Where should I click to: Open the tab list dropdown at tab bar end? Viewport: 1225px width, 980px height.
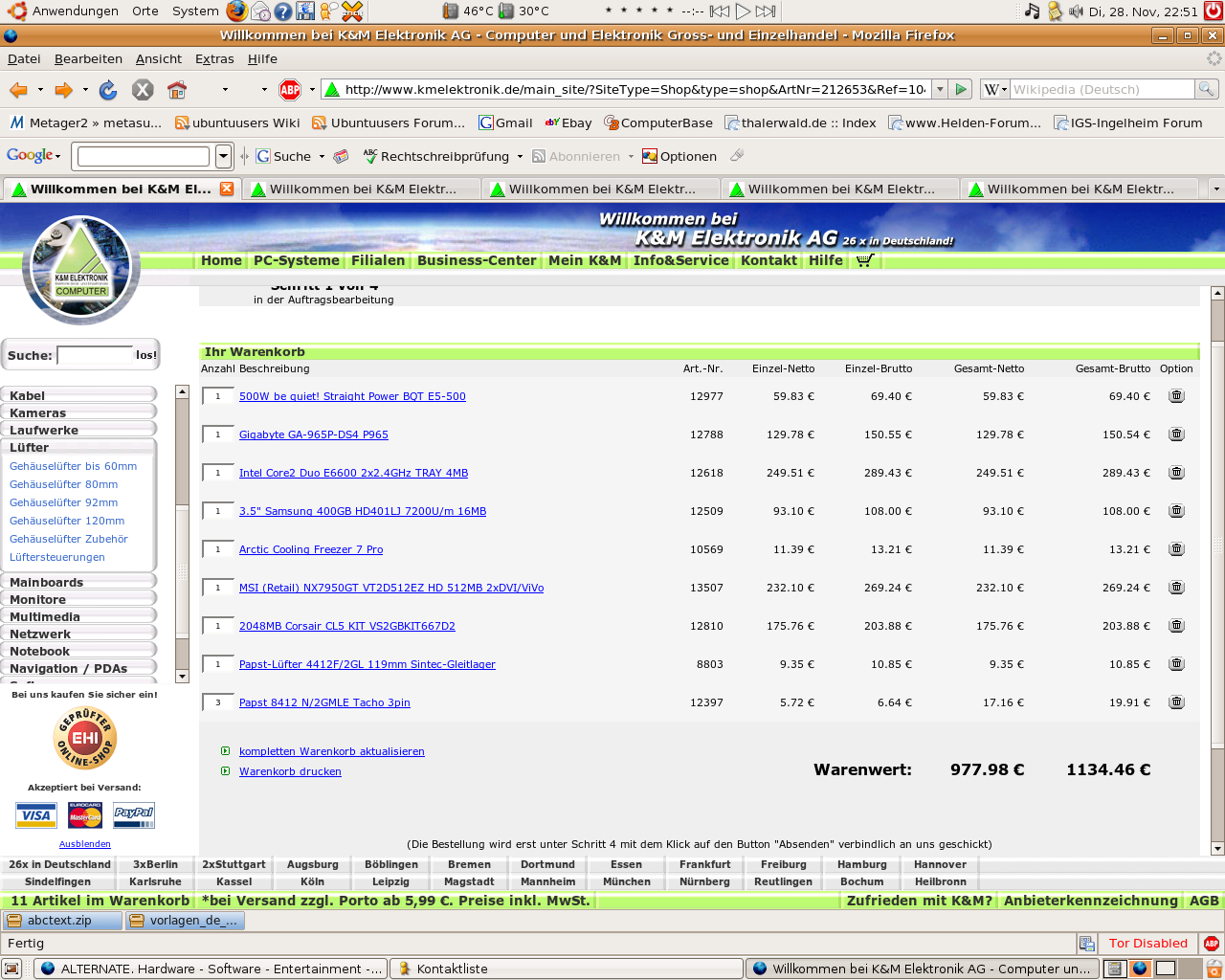coord(1216,189)
